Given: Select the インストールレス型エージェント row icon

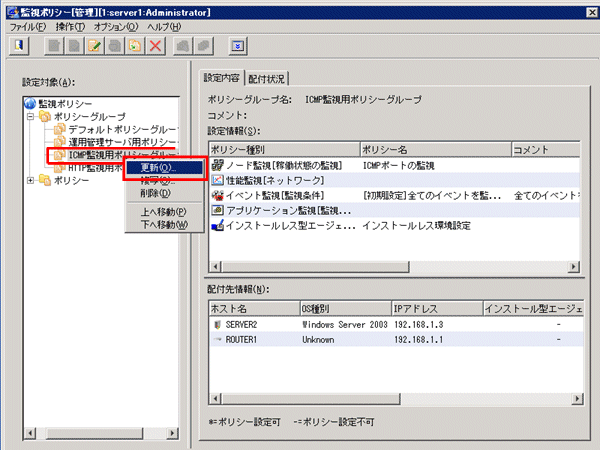Looking at the screenshot, I should [218, 227].
